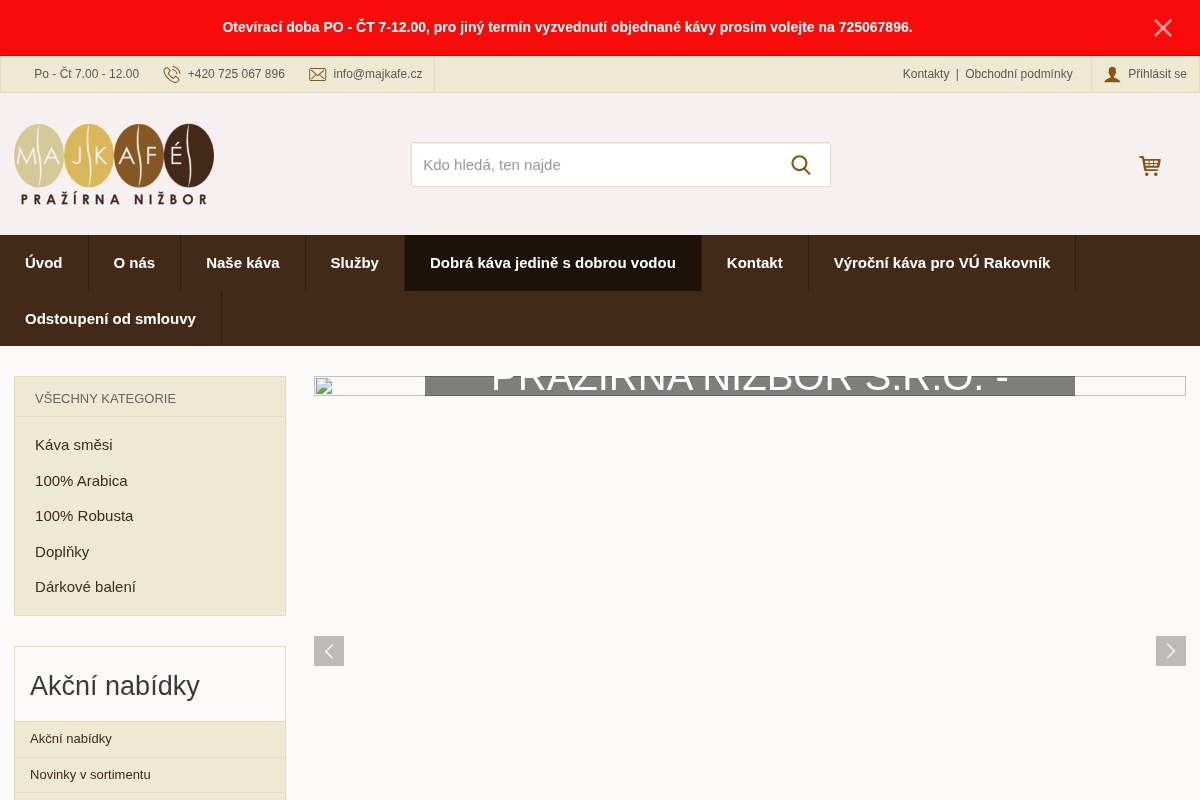1200x800 pixels.
Task: Open the Úvod menu item
Action: click(44, 263)
